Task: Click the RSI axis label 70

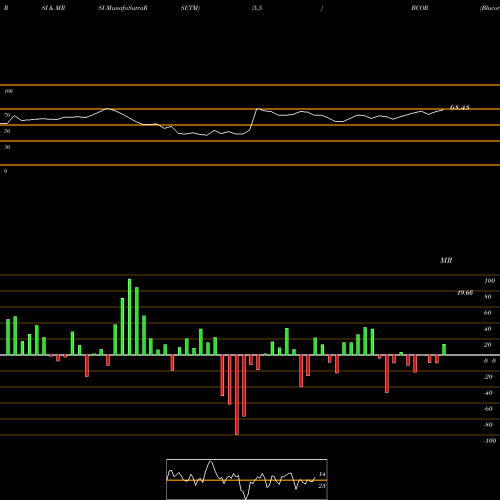Action: pos(7,115)
